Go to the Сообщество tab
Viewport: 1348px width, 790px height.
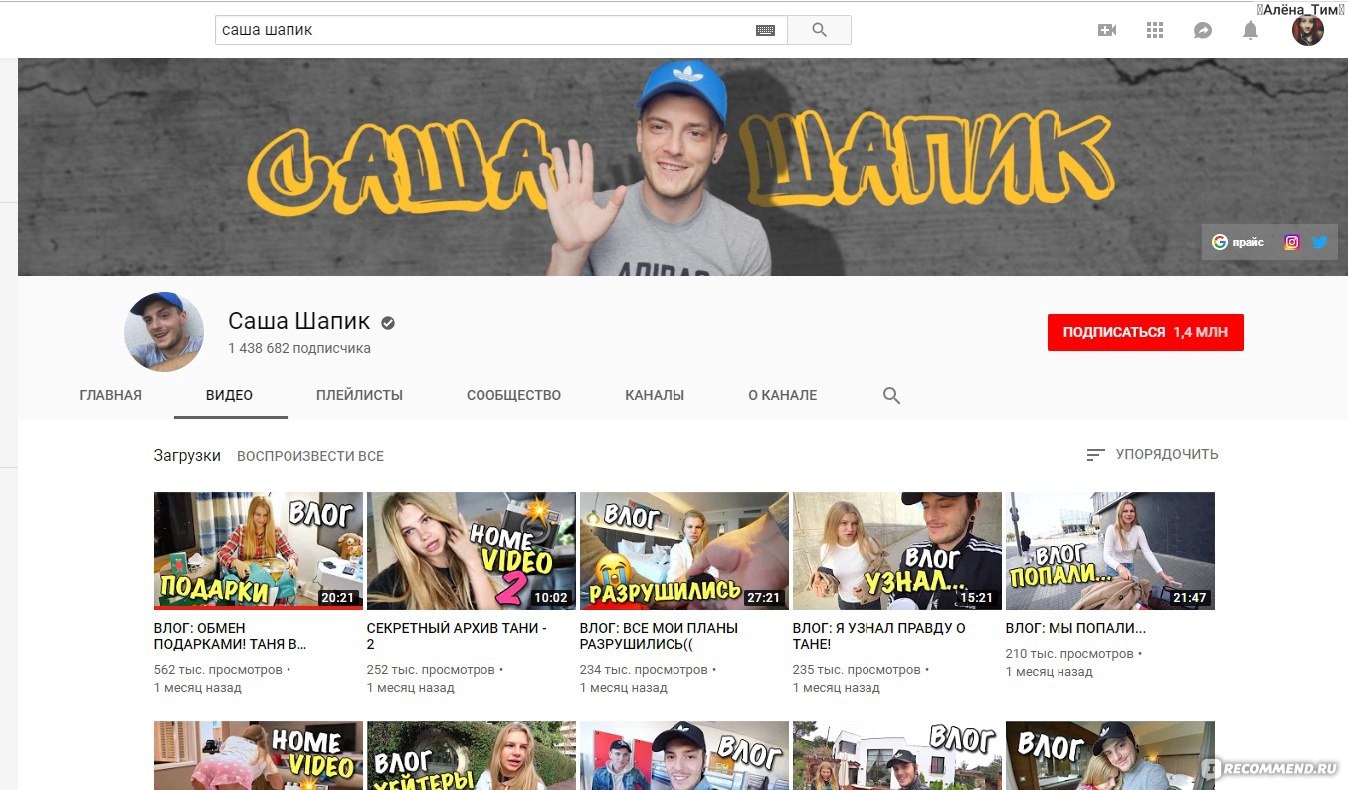[x=514, y=395]
